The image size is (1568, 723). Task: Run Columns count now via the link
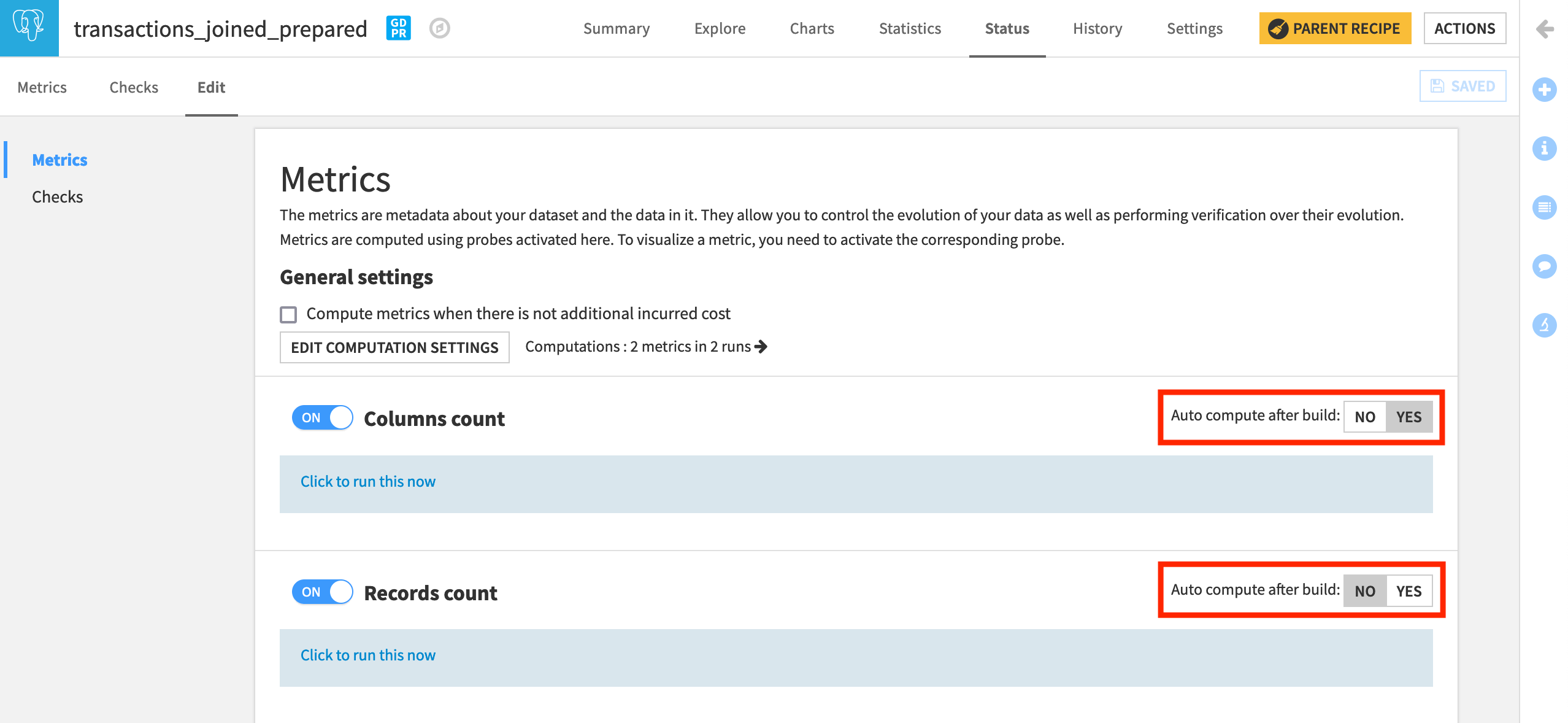pos(367,482)
